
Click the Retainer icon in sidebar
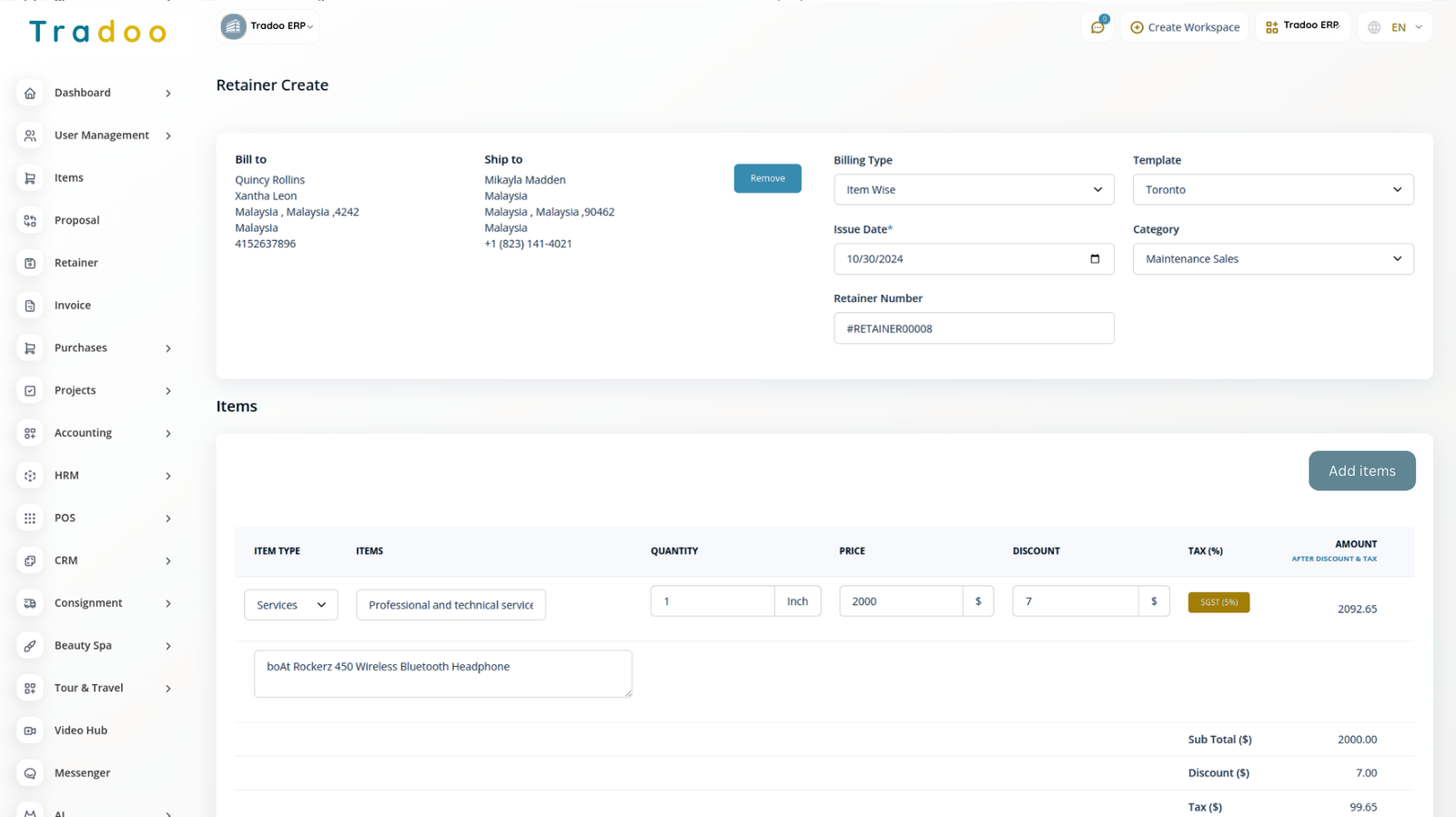pyautogui.click(x=30, y=263)
